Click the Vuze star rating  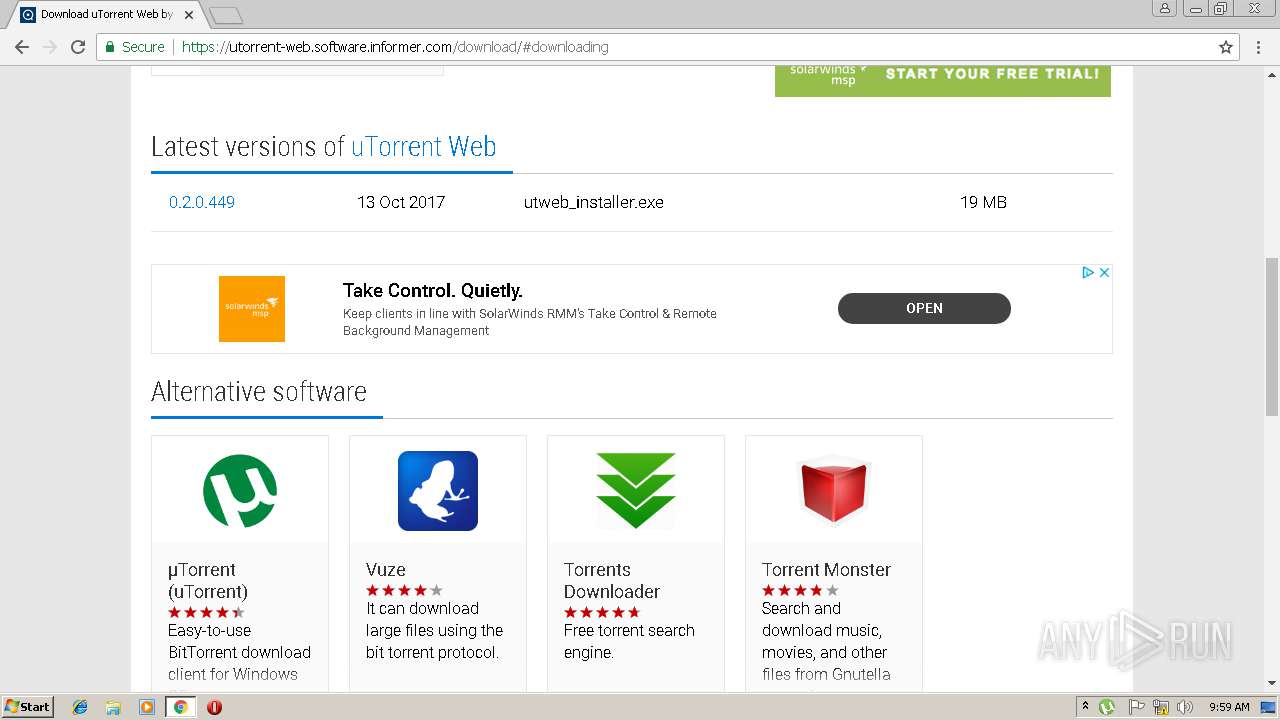coord(404,591)
